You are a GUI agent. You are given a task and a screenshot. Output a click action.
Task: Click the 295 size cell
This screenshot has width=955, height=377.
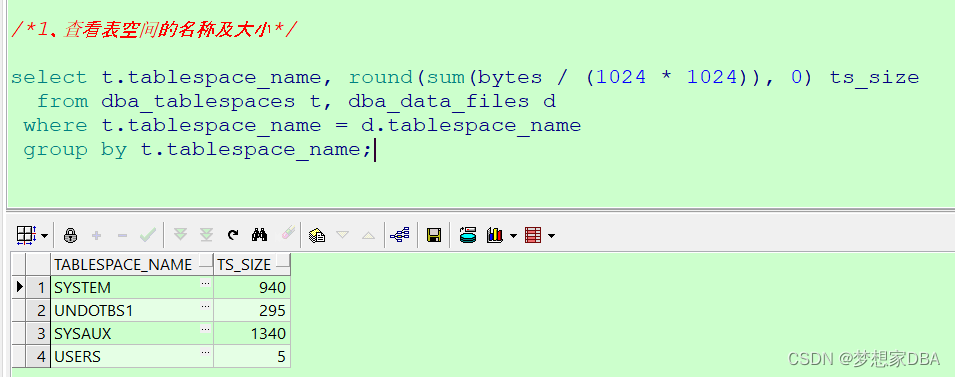coord(252,311)
